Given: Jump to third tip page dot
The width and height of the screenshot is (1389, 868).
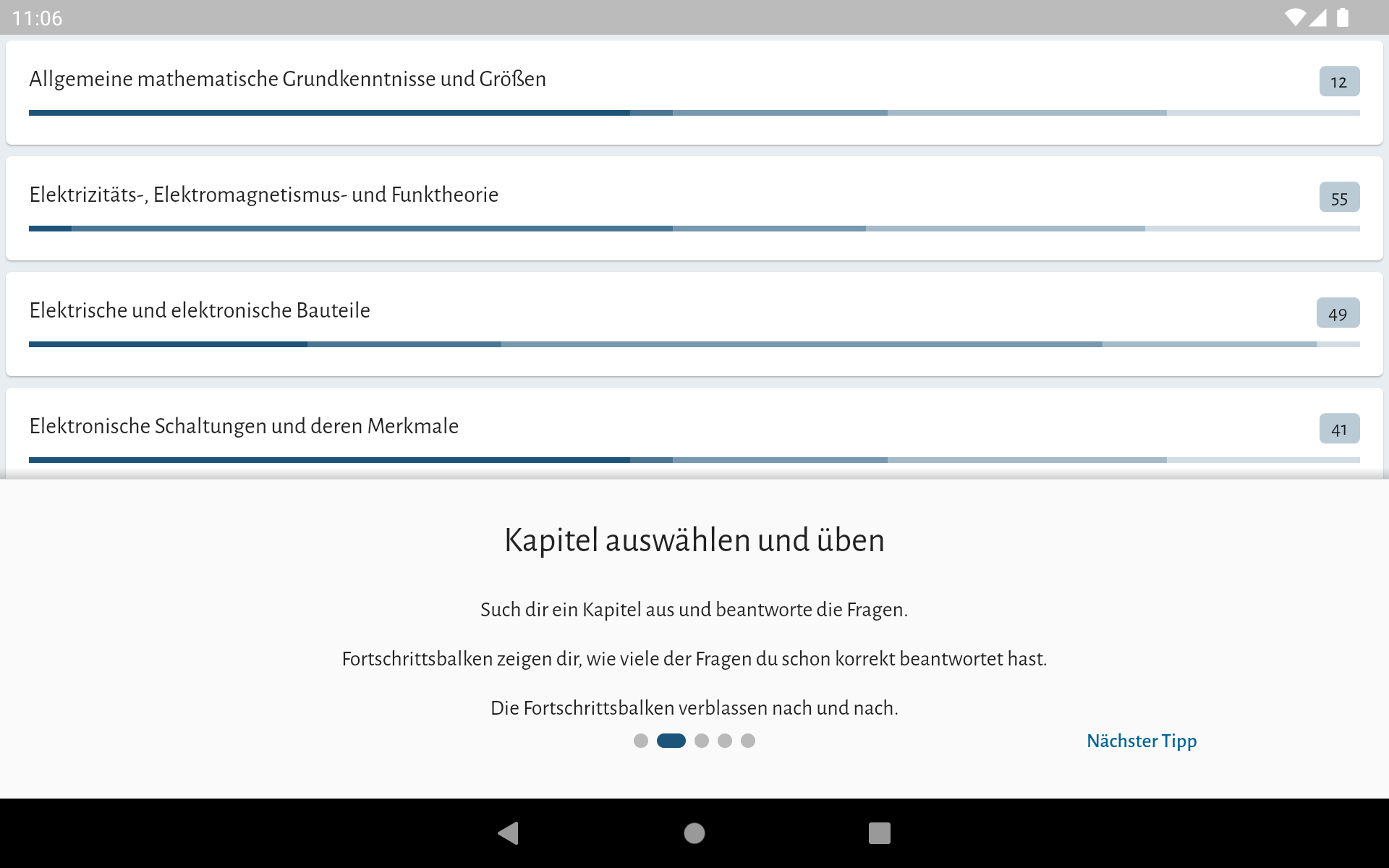Looking at the screenshot, I should 701,741.
